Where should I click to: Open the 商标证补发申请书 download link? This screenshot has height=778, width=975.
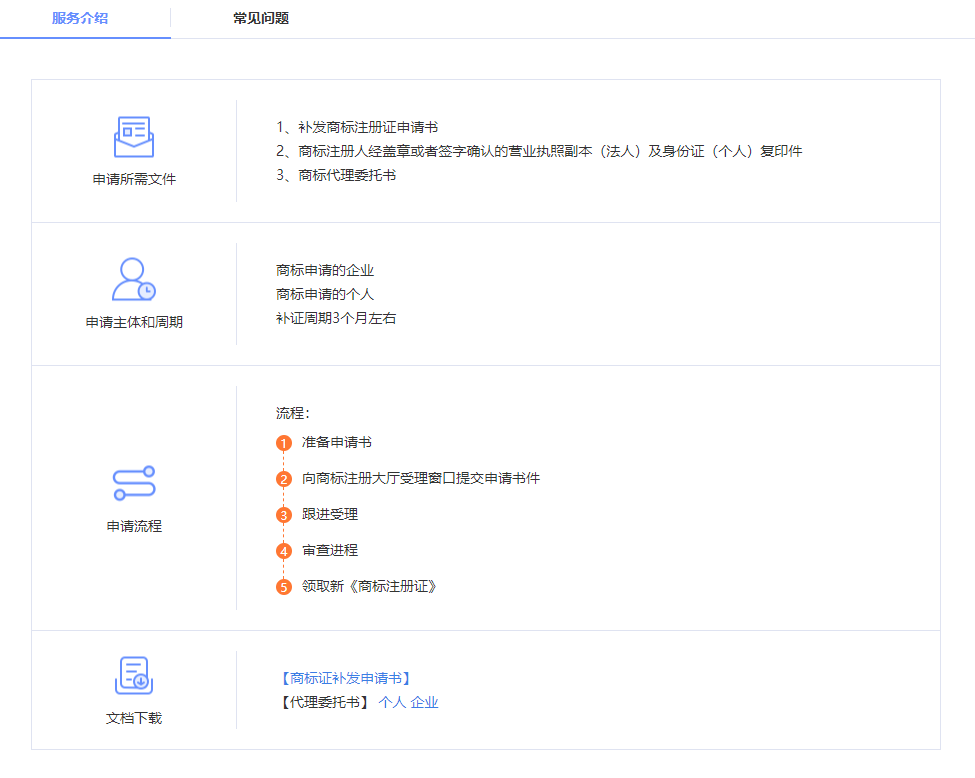[346, 678]
